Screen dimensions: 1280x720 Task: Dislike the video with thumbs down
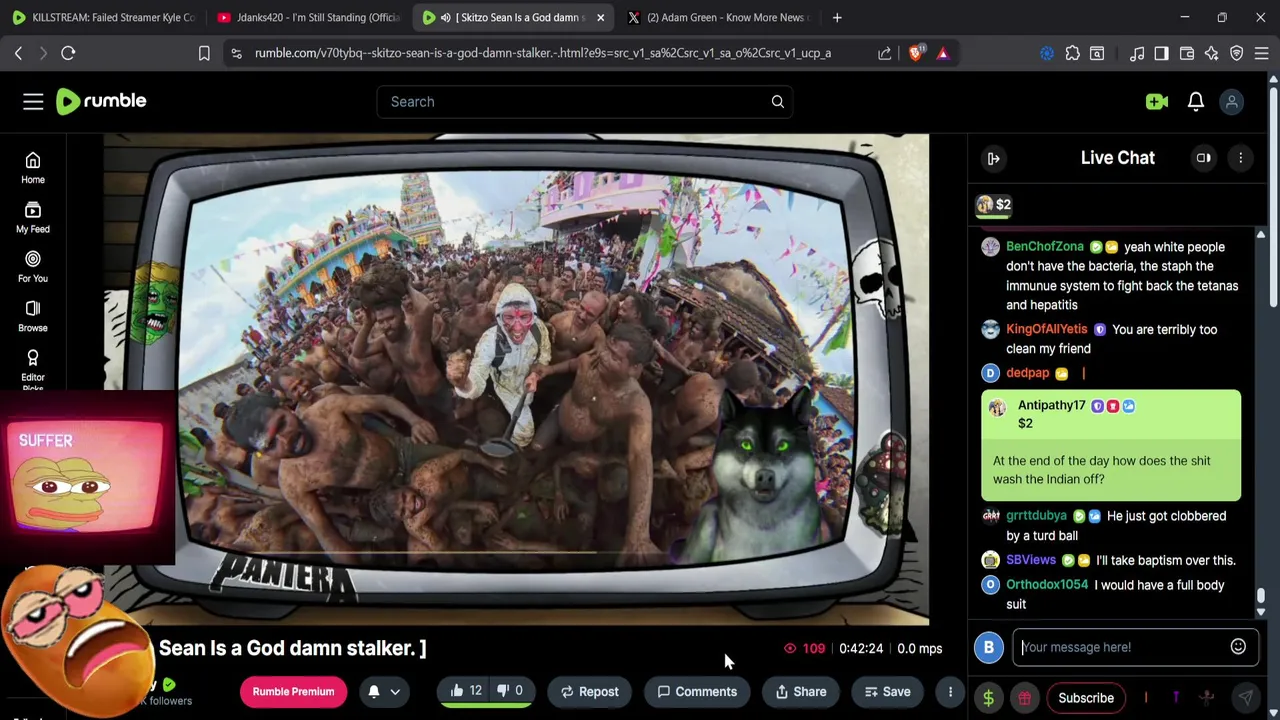point(510,691)
